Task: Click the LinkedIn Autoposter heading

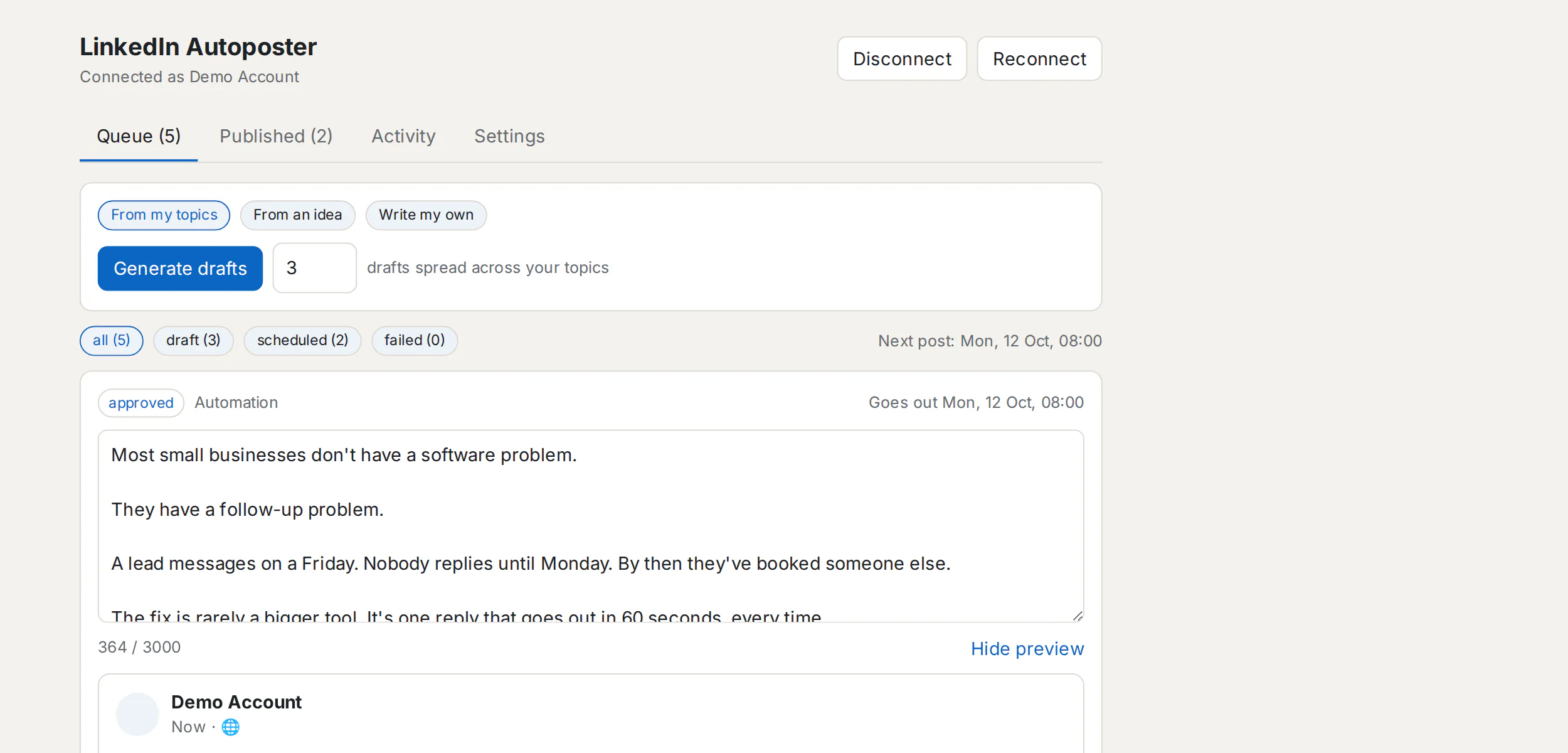Action: 198,47
